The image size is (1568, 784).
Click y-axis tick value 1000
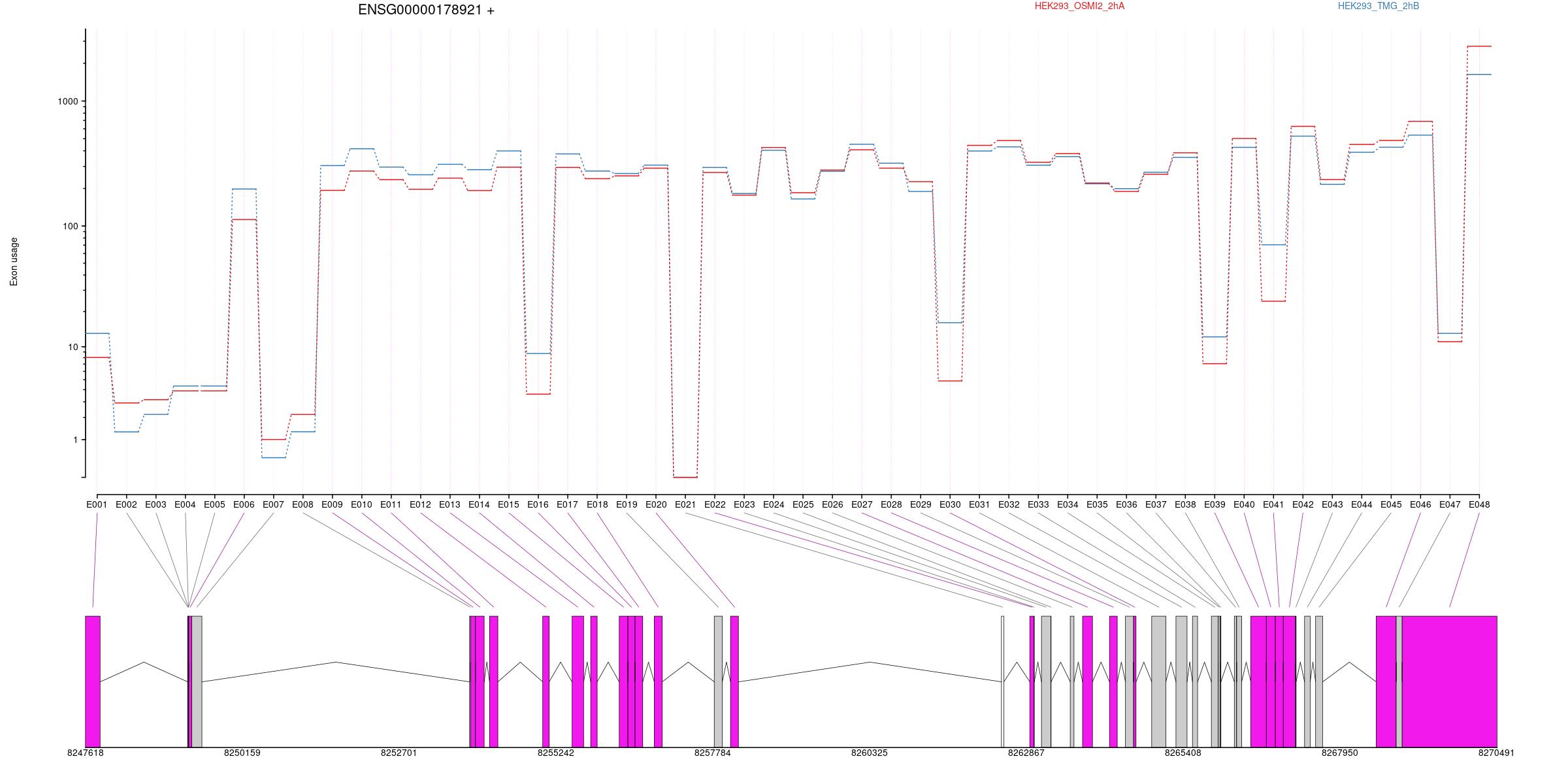coord(68,101)
